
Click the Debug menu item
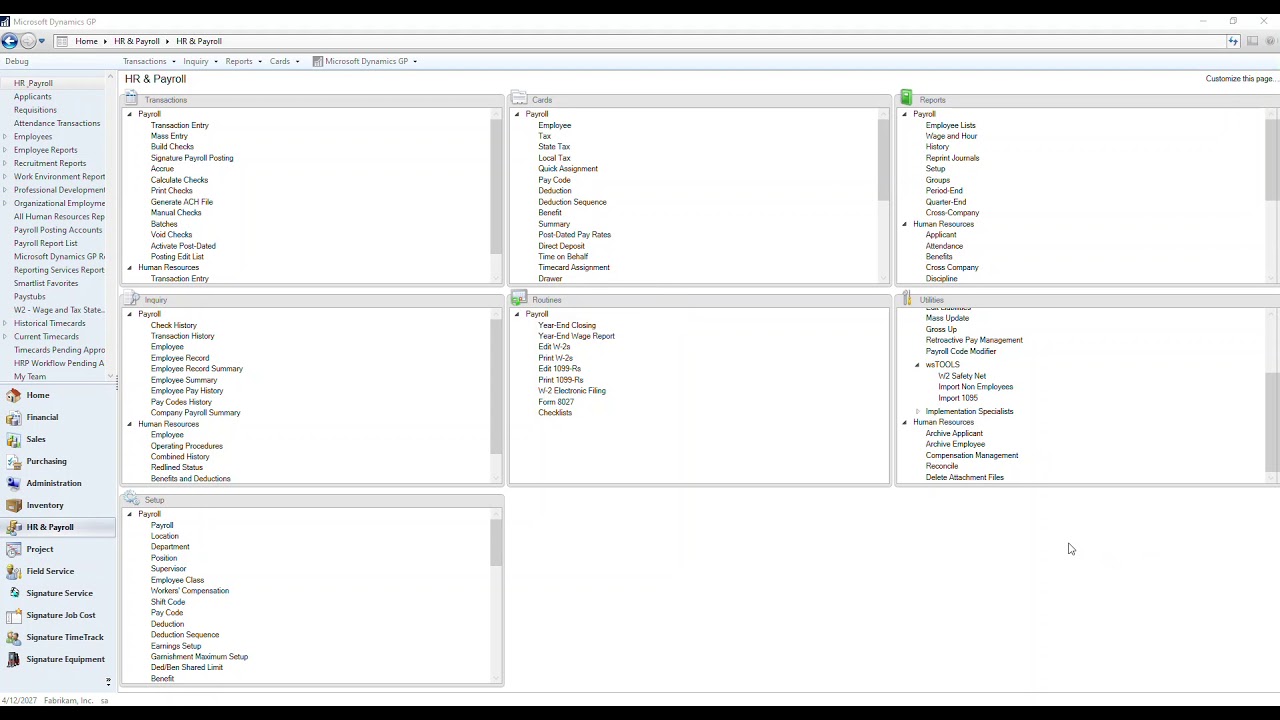click(16, 61)
